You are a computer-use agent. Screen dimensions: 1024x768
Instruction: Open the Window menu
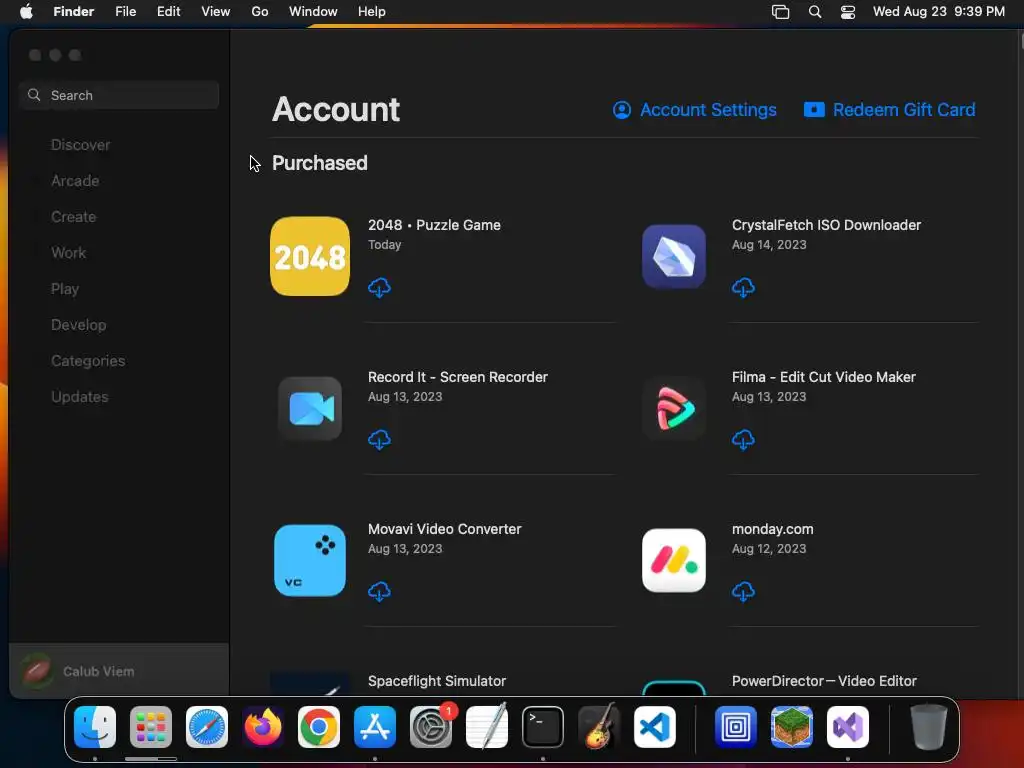tap(313, 11)
